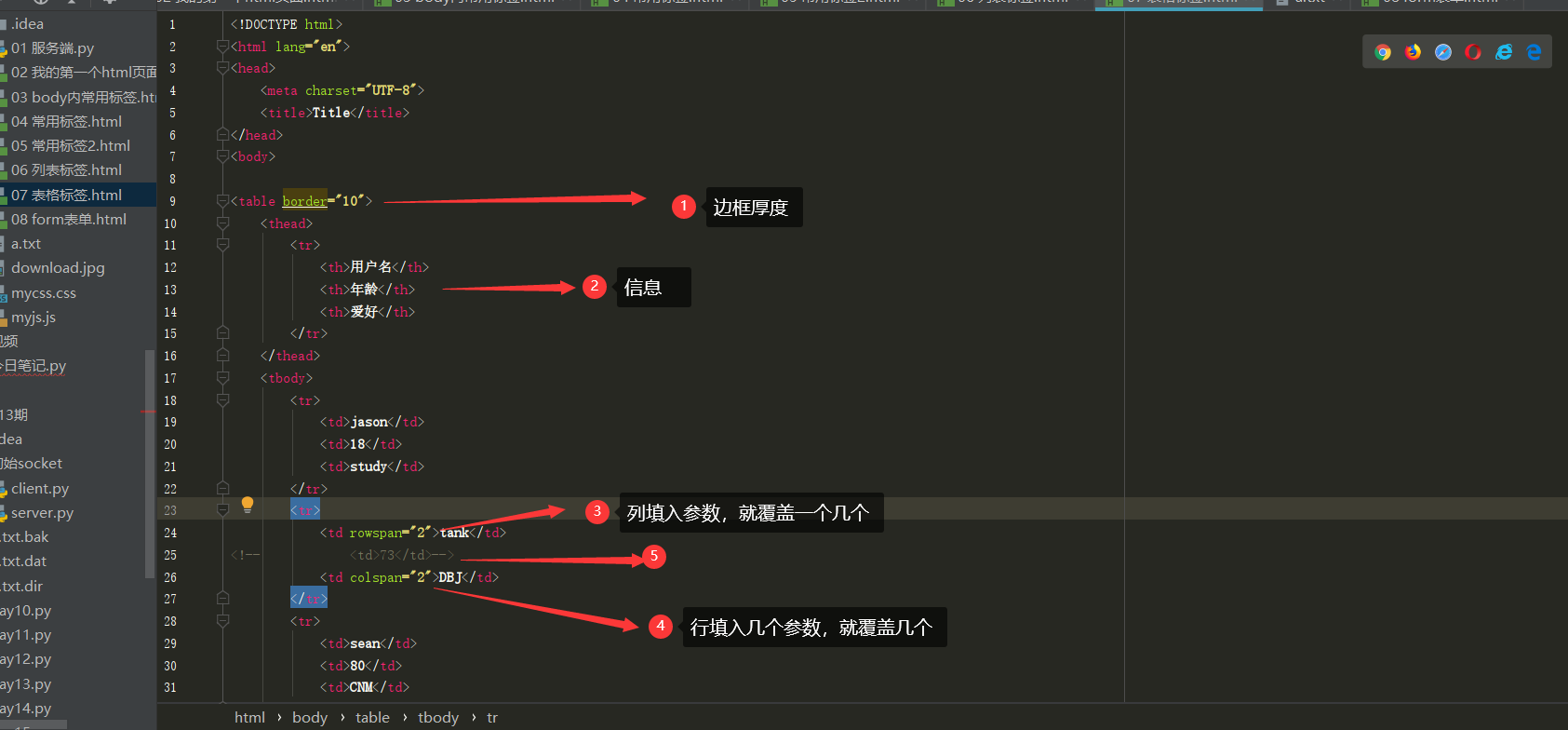Screen dimensions: 1568x730
Task: Open the txt.dir file entry
Action: [22, 587]
